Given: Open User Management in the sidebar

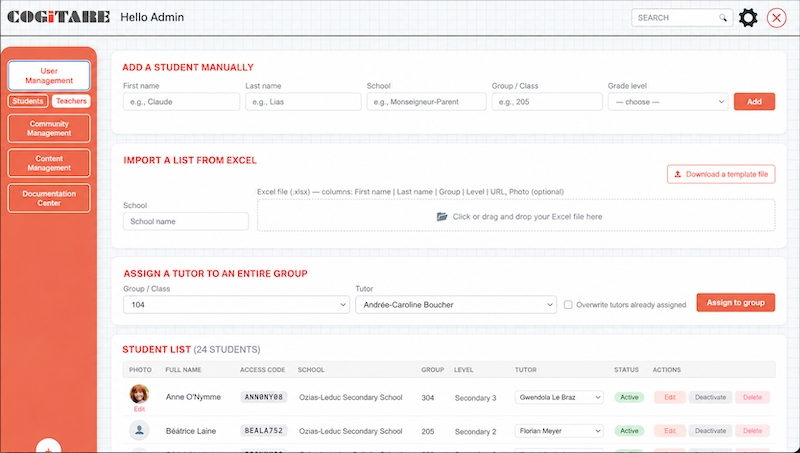Looking at the screenshot, I should [49, 76].
